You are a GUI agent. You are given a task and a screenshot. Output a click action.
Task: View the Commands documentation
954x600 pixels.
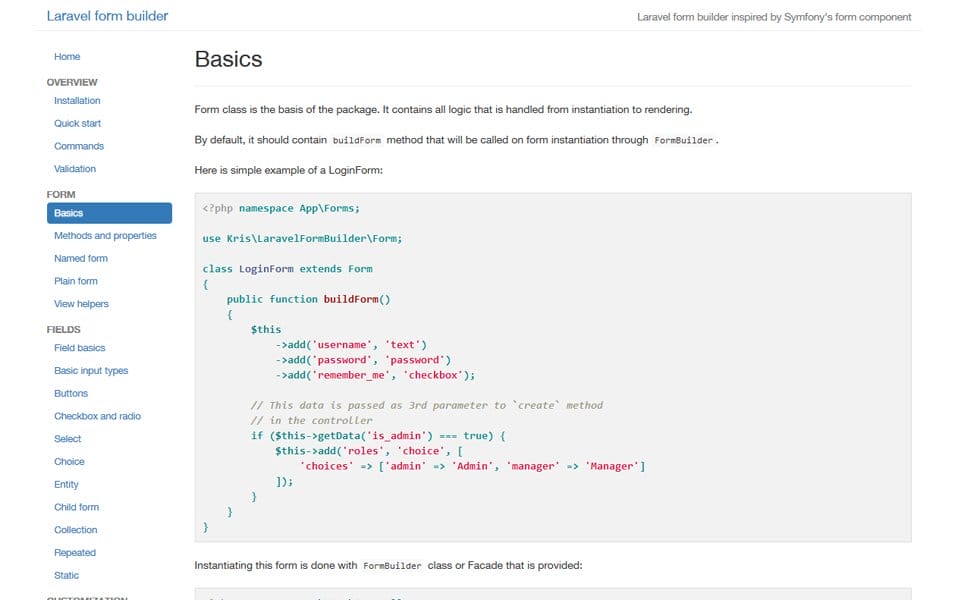79,146
